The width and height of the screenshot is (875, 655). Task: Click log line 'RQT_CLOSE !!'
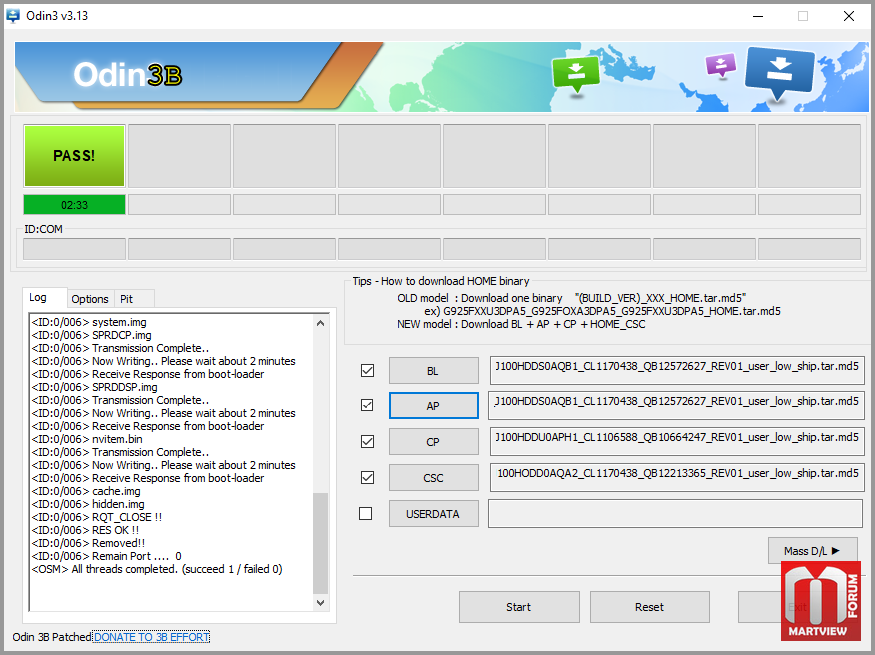[x=97, y=517]
